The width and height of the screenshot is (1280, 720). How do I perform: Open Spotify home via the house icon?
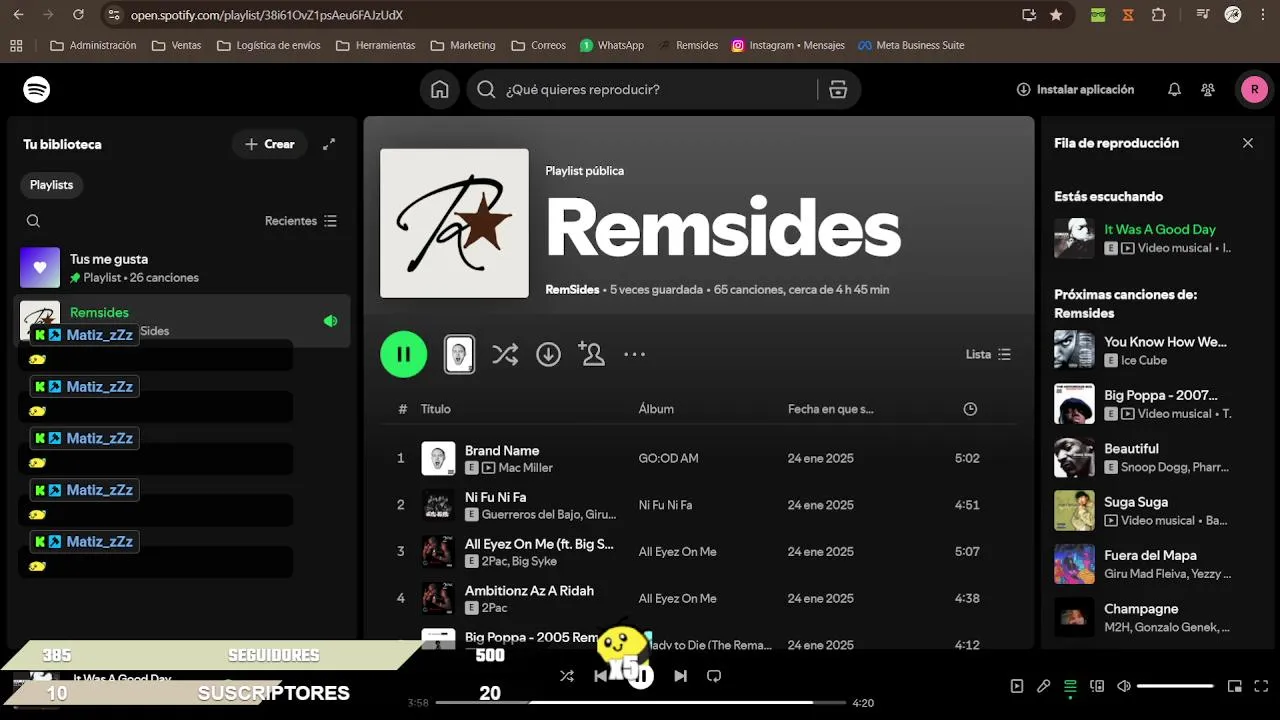(x=440, y=90)
